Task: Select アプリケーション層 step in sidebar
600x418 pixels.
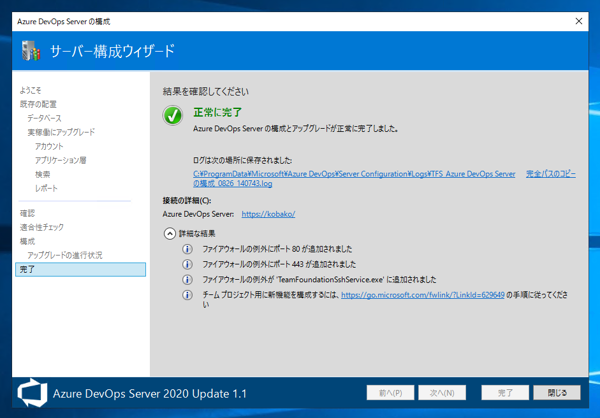Action: pyautogui.click(x=60, y=160)
